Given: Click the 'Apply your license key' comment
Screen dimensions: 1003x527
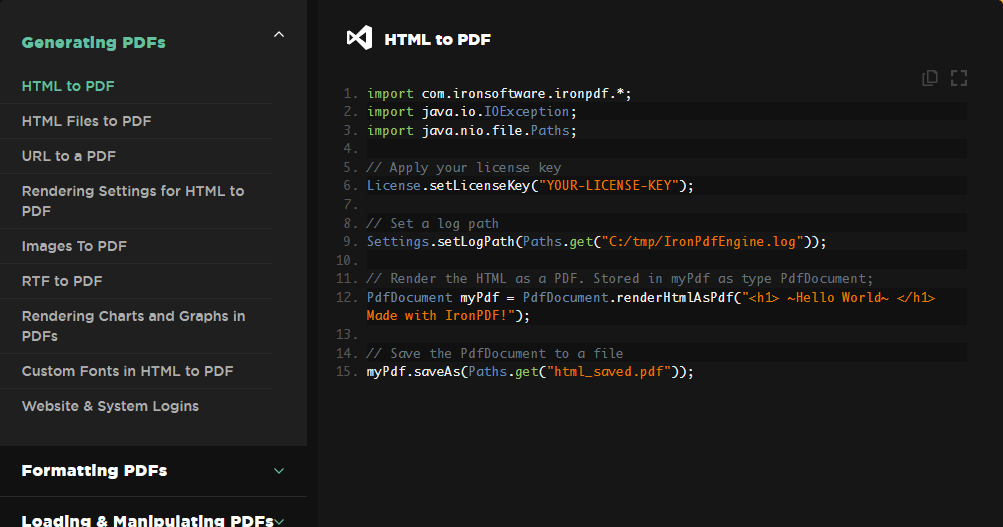Looking at the screenshot, I should click(464, 168).
